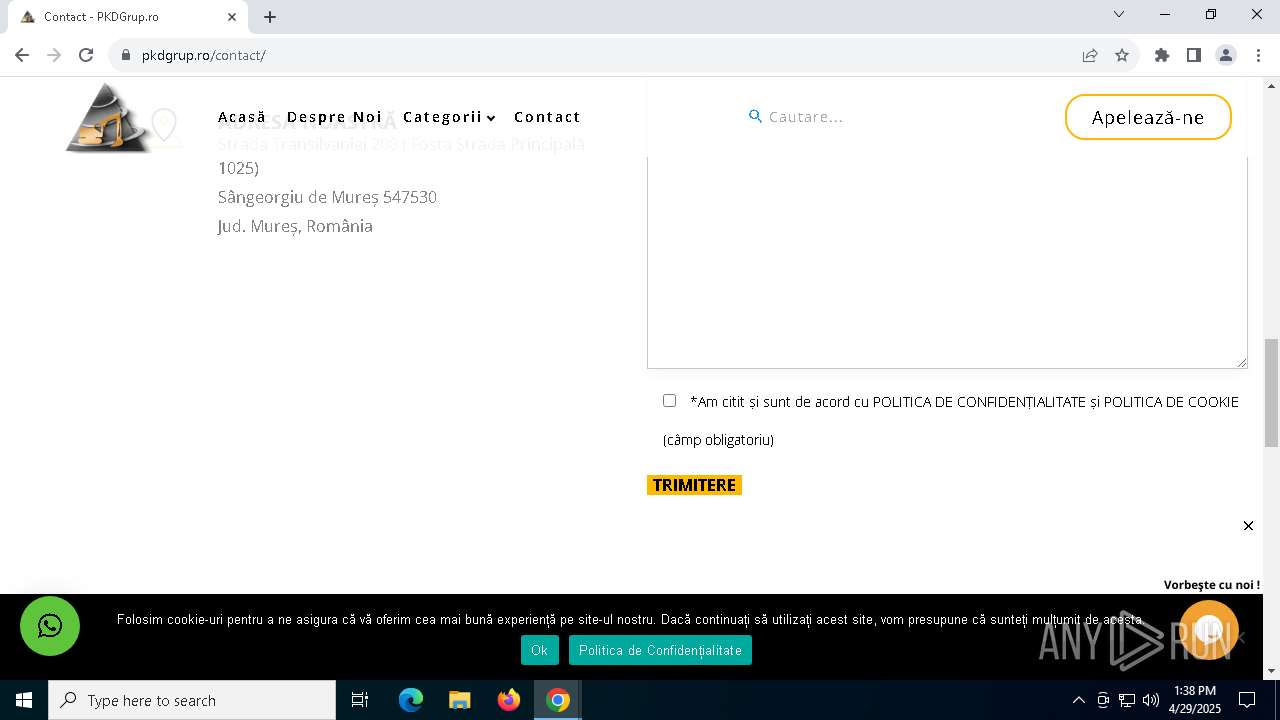The width and height of the screenshot is (1280, 720).
Task: Select address line Sângeorgiu de Mureș 547530
Action: [x=327, y=197]
